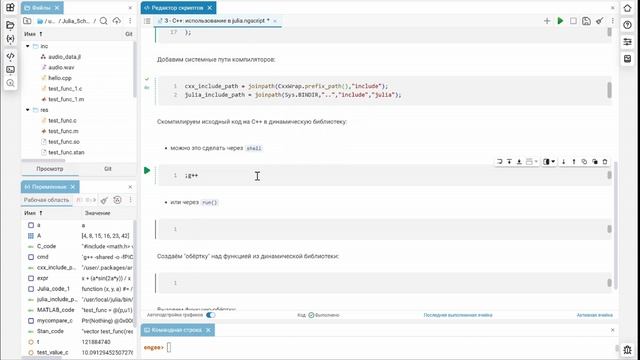The image size is (640, 360).
Task: Duplicate the cell with filled copy icon
Action: [595, 162]
